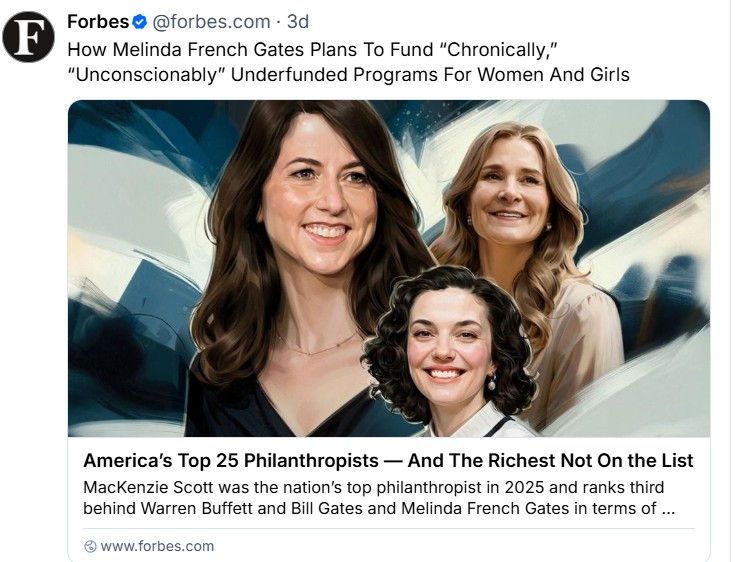Click the blue verified badge next to Forbes
Viewport: 735px width, 562px height.
pyautogui.click(x=140, y=21)
